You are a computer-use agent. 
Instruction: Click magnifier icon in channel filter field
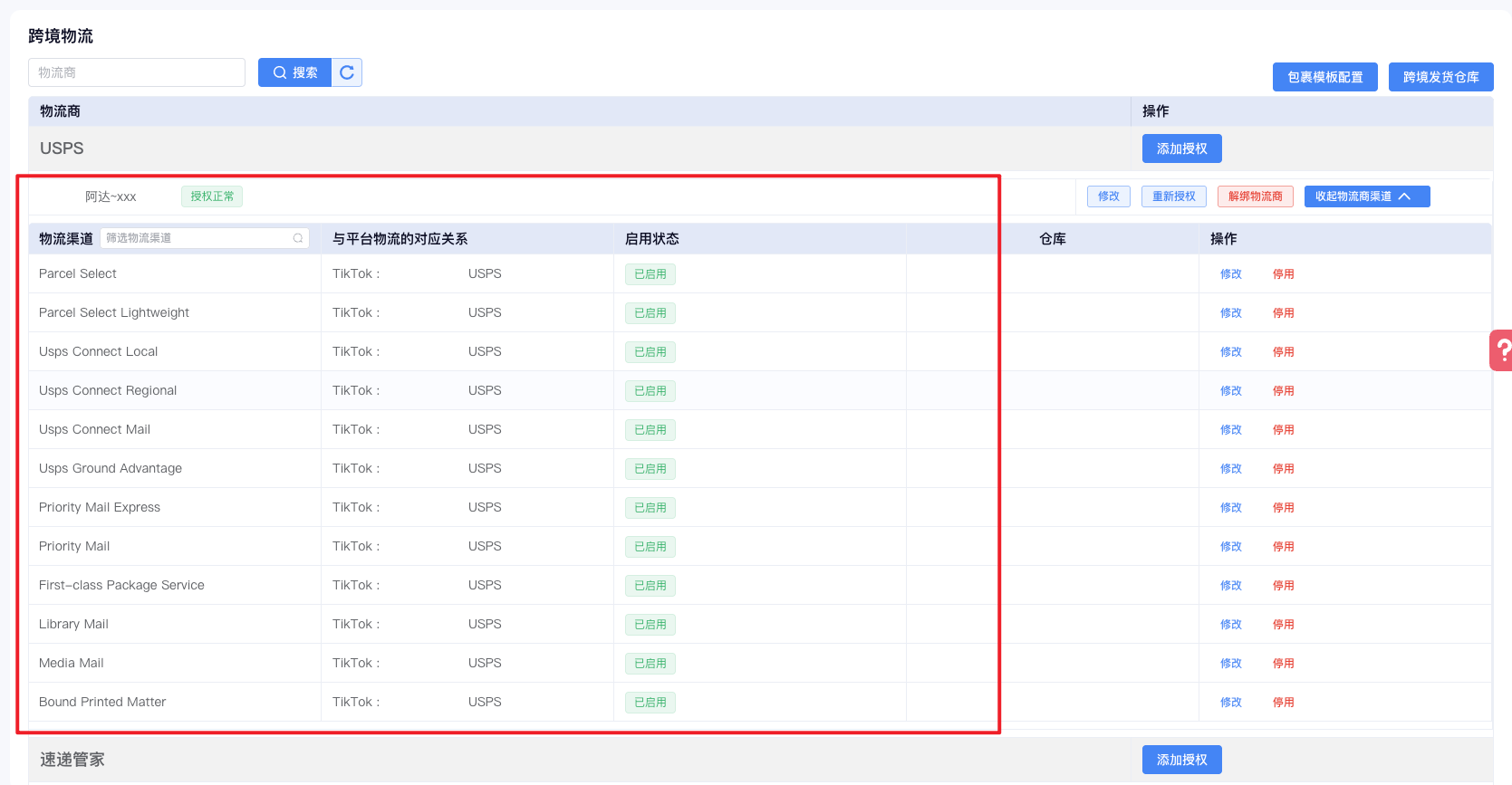[297, 238]
